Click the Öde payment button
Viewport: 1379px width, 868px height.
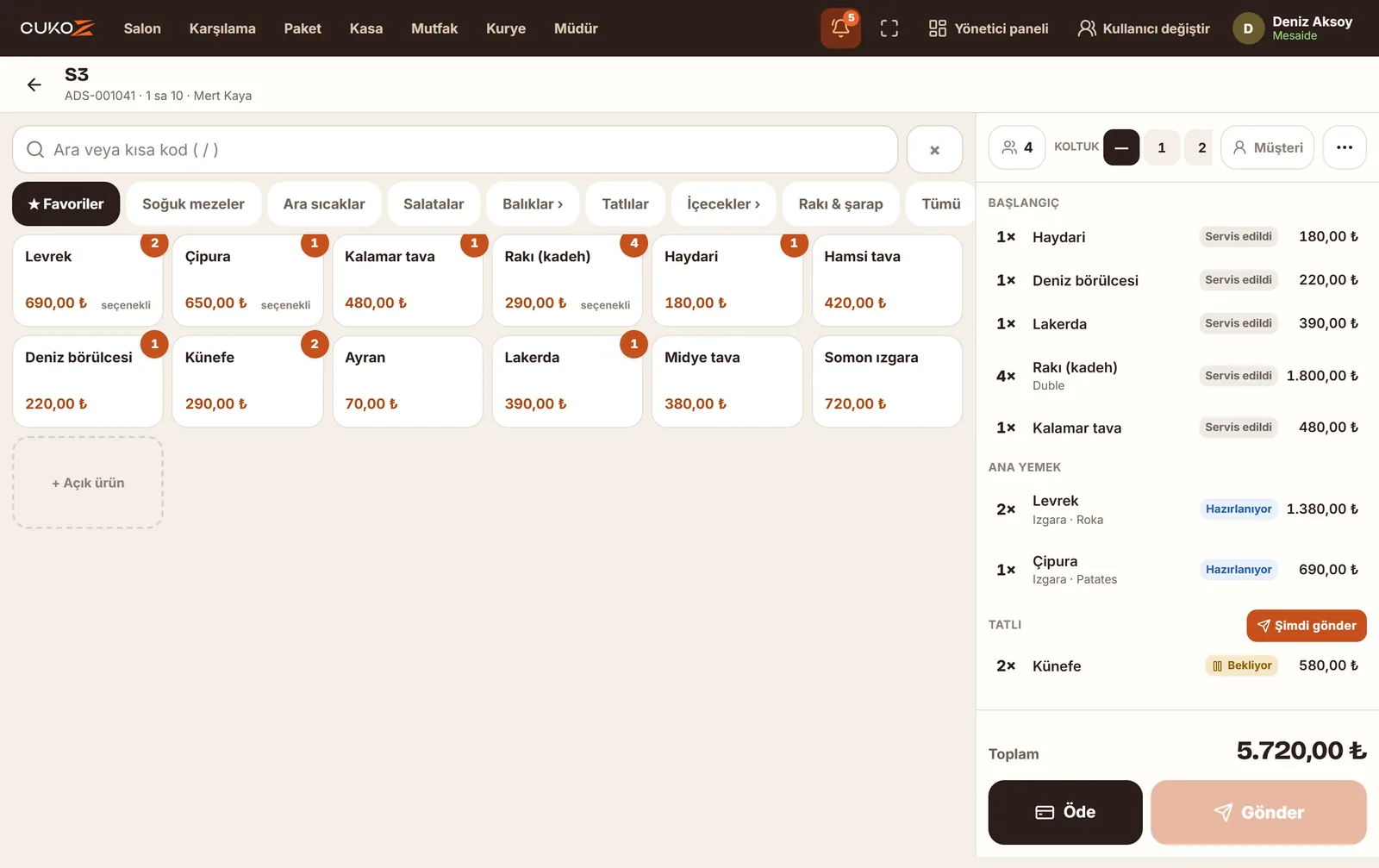[1065, 812]
